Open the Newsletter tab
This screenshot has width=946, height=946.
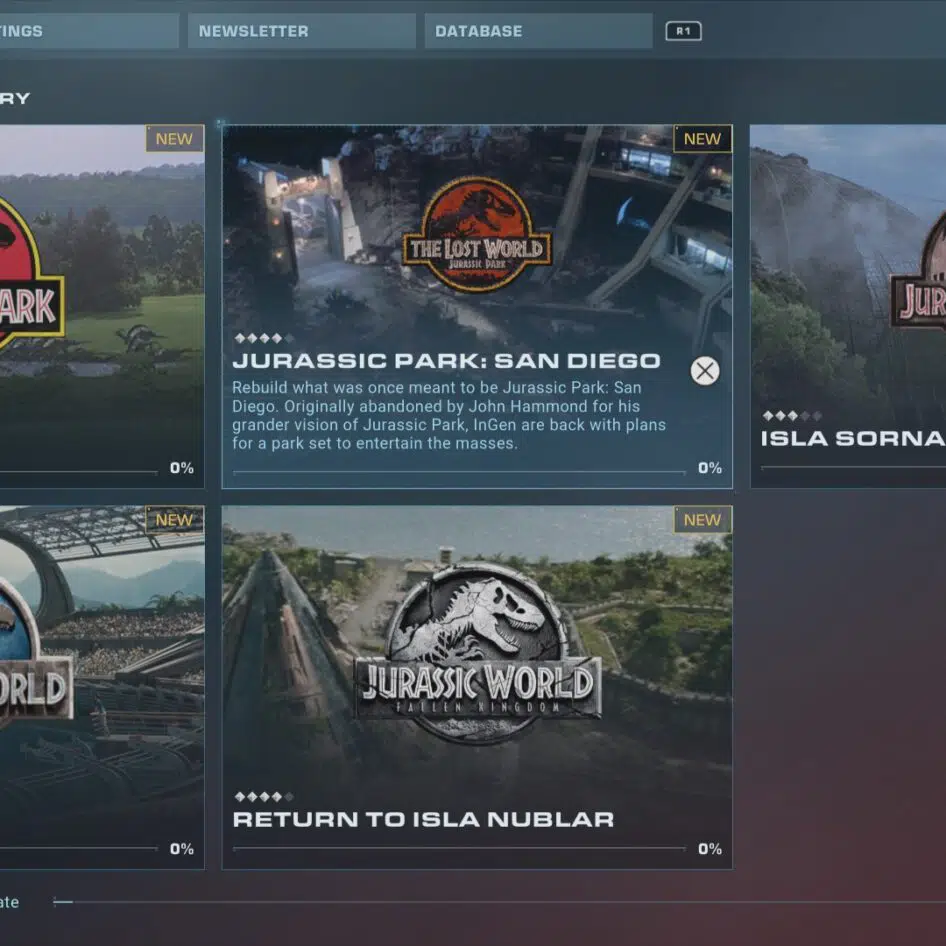tap(302, 31)
